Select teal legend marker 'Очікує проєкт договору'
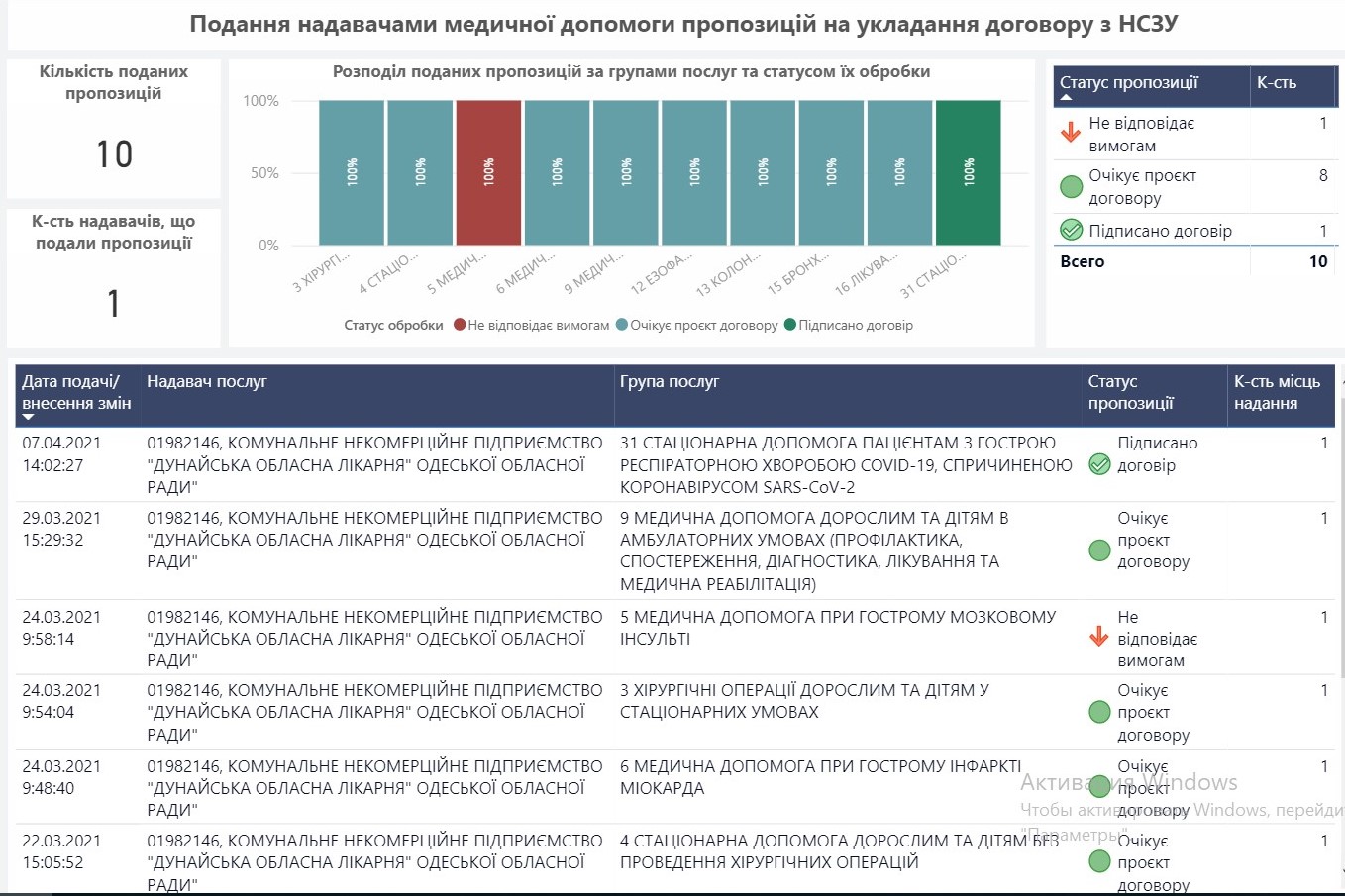The width and height of the screenshot is (1345, 896). pos(622,325)
